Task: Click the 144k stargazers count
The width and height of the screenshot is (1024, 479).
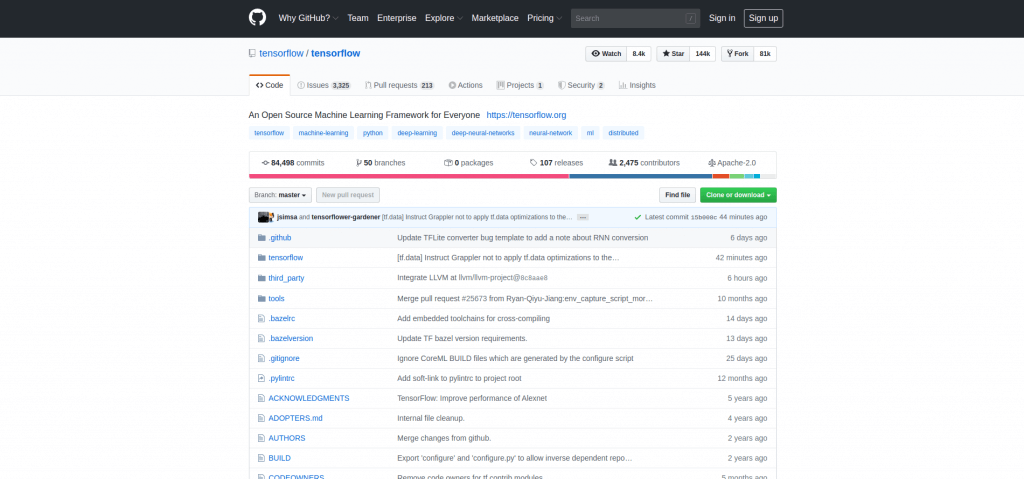Action: [703, 54]
